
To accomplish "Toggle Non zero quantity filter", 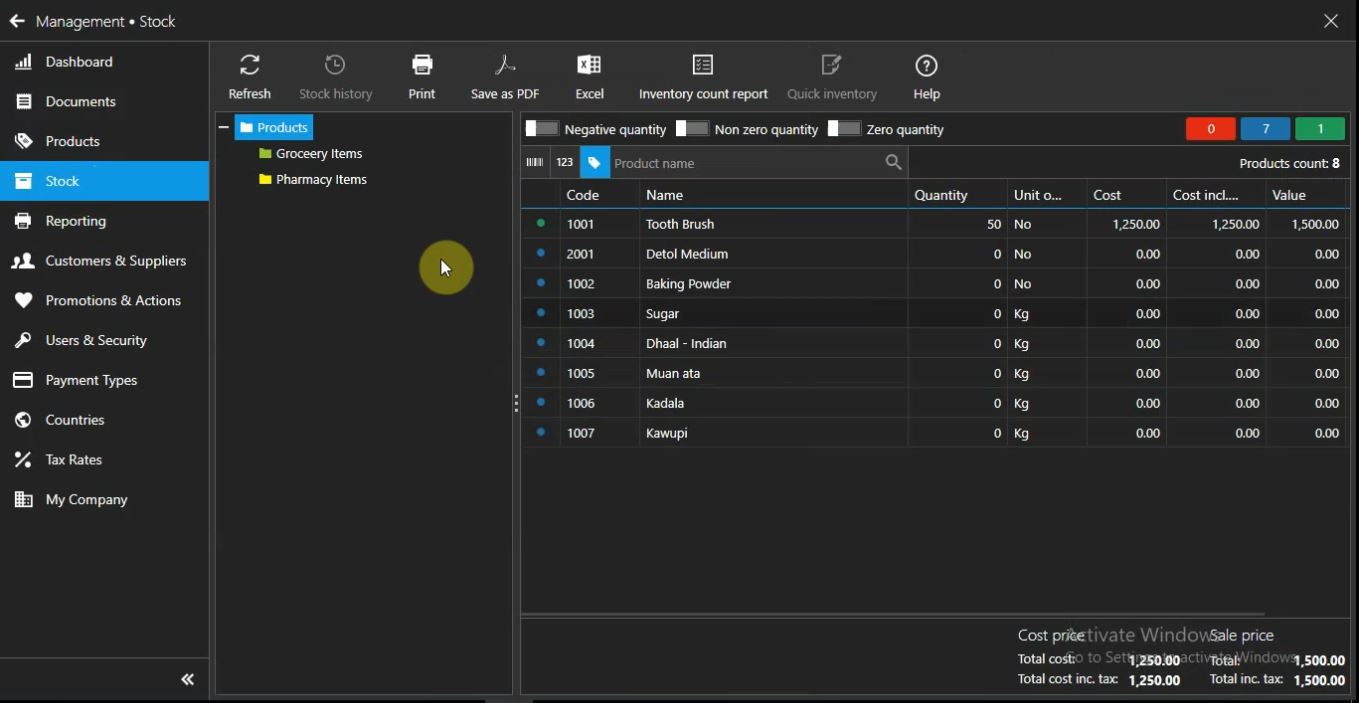I will pos(692,129).
